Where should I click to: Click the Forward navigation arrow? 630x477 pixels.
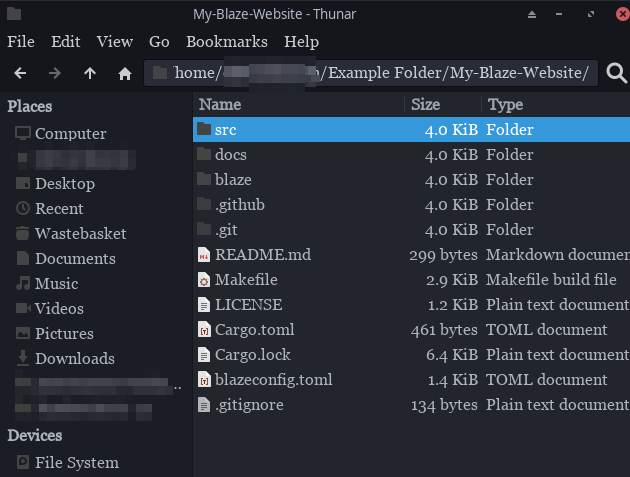point(55,74)
